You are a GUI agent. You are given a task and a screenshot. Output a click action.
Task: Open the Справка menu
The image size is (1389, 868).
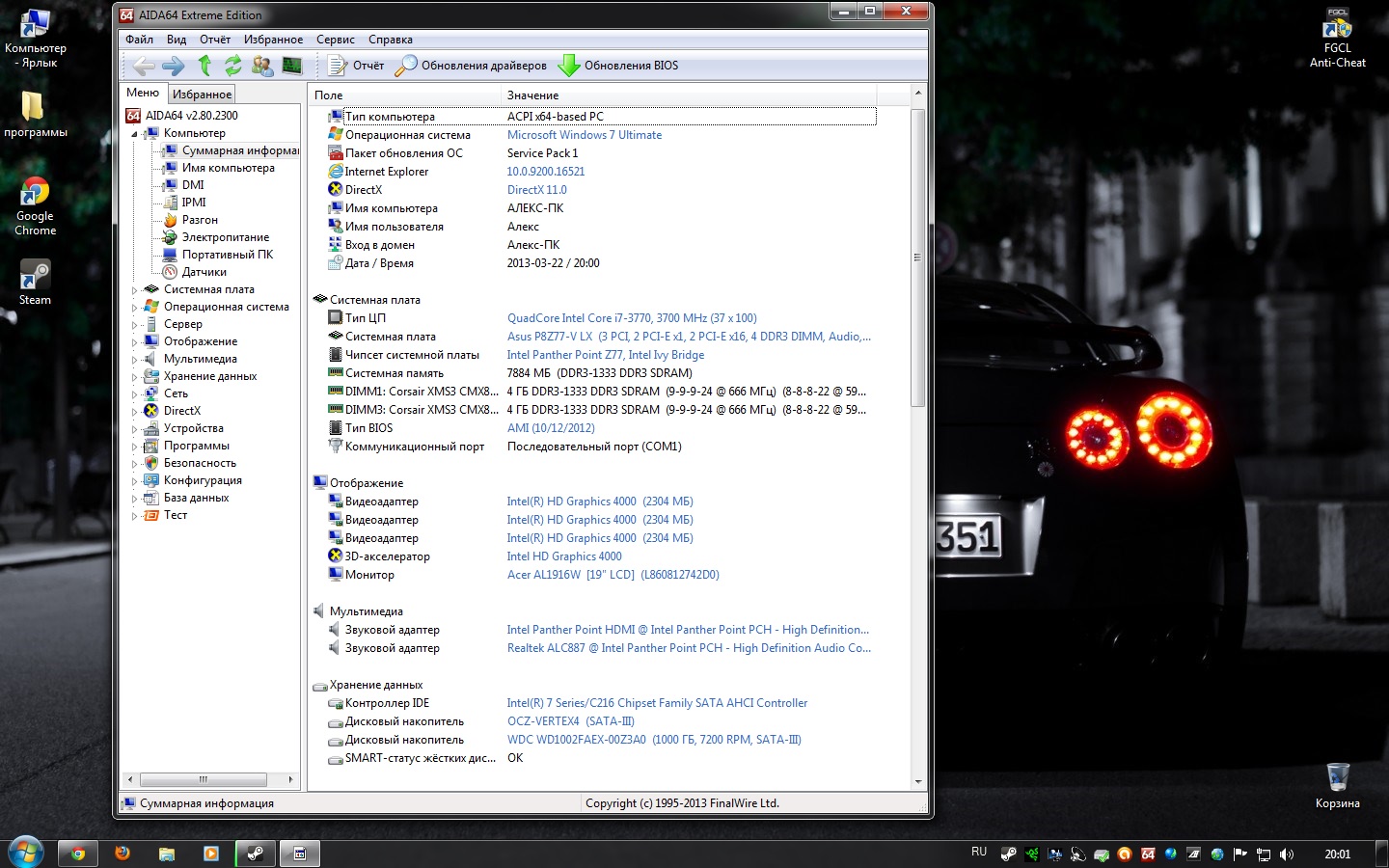tap(391, 40)
